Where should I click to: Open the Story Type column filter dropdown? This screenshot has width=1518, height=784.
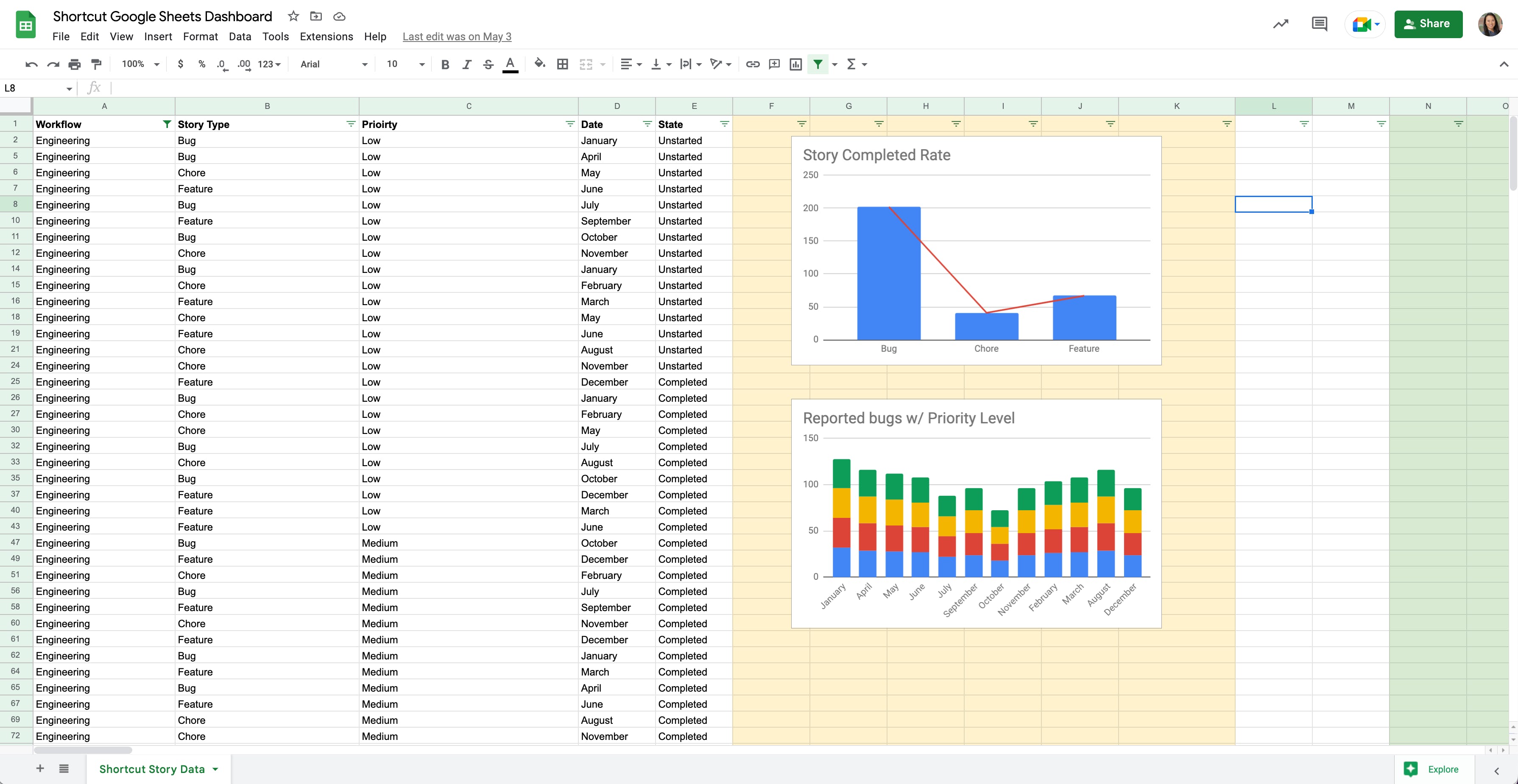point(351,124)
